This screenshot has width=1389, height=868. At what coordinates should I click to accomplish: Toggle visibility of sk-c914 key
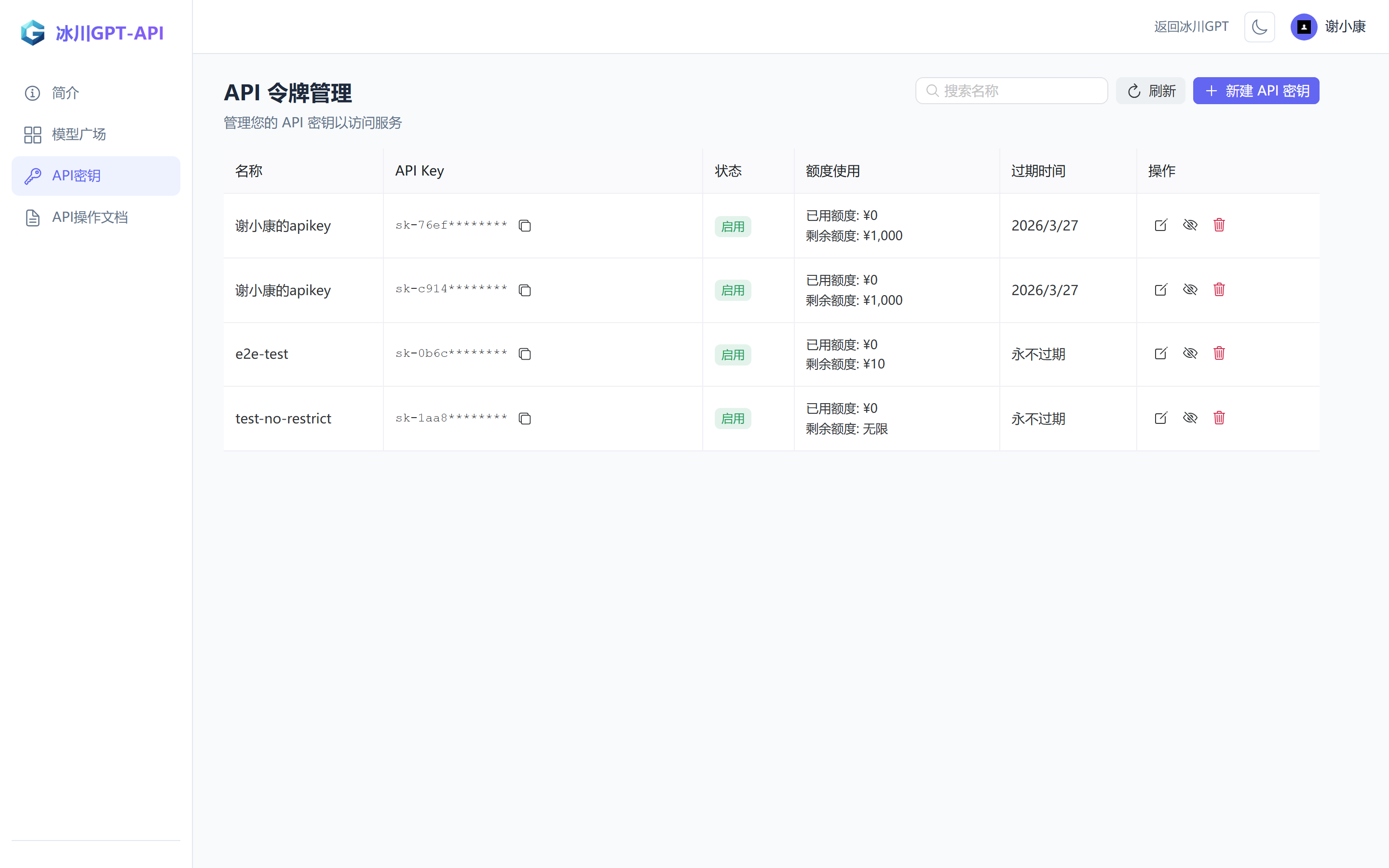pos(1190,290)
